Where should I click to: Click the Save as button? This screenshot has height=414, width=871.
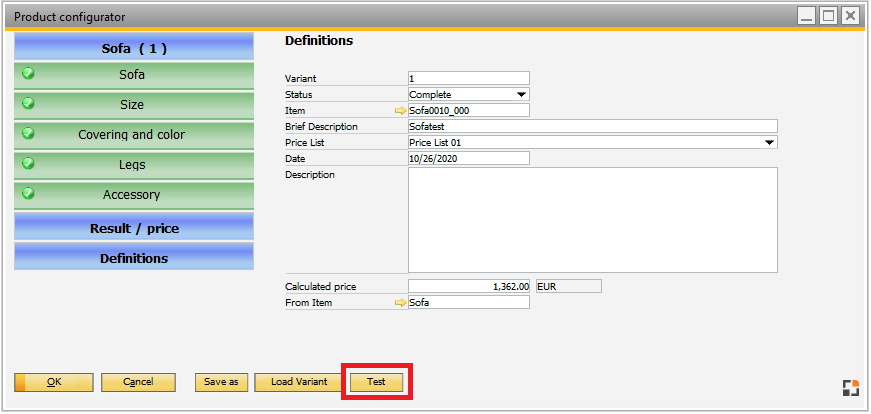pyautogui.click(x=221, y=382)
